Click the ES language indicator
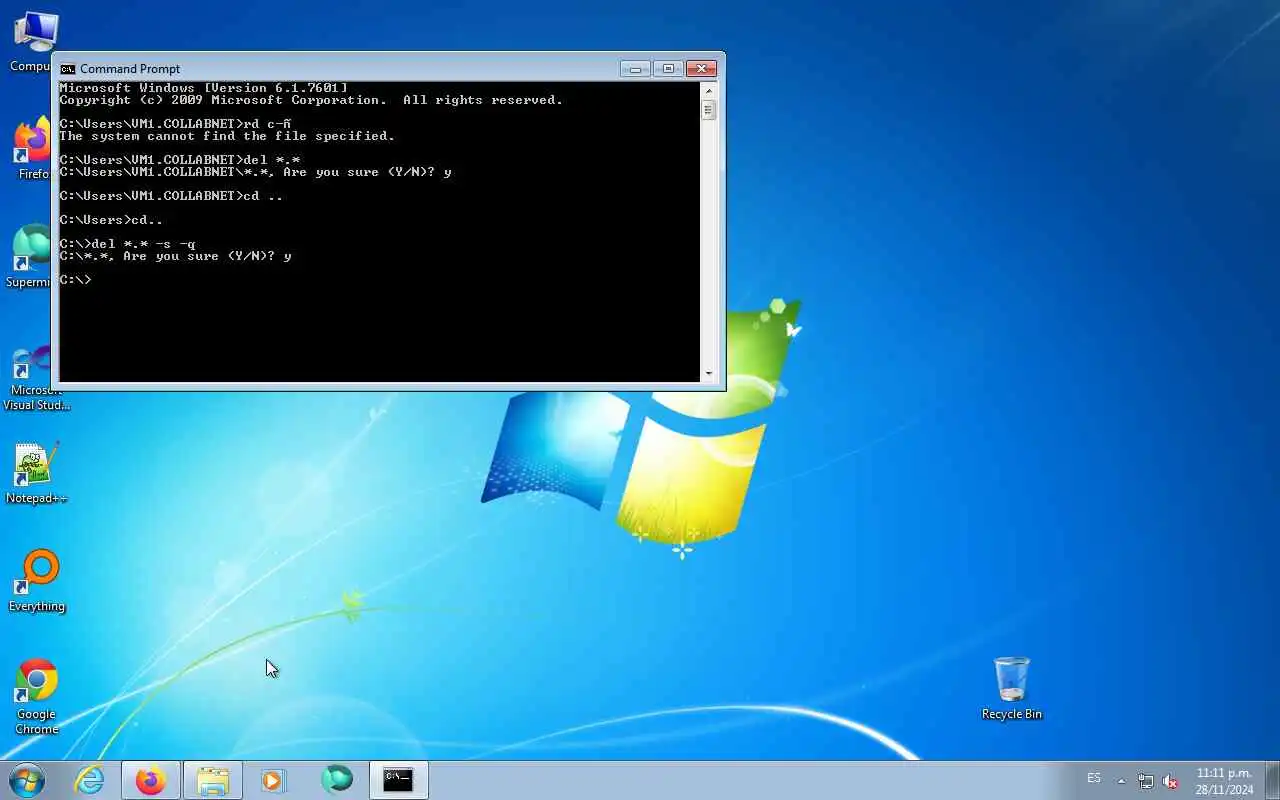The image size is (1280, 800). coord(1094,778)
